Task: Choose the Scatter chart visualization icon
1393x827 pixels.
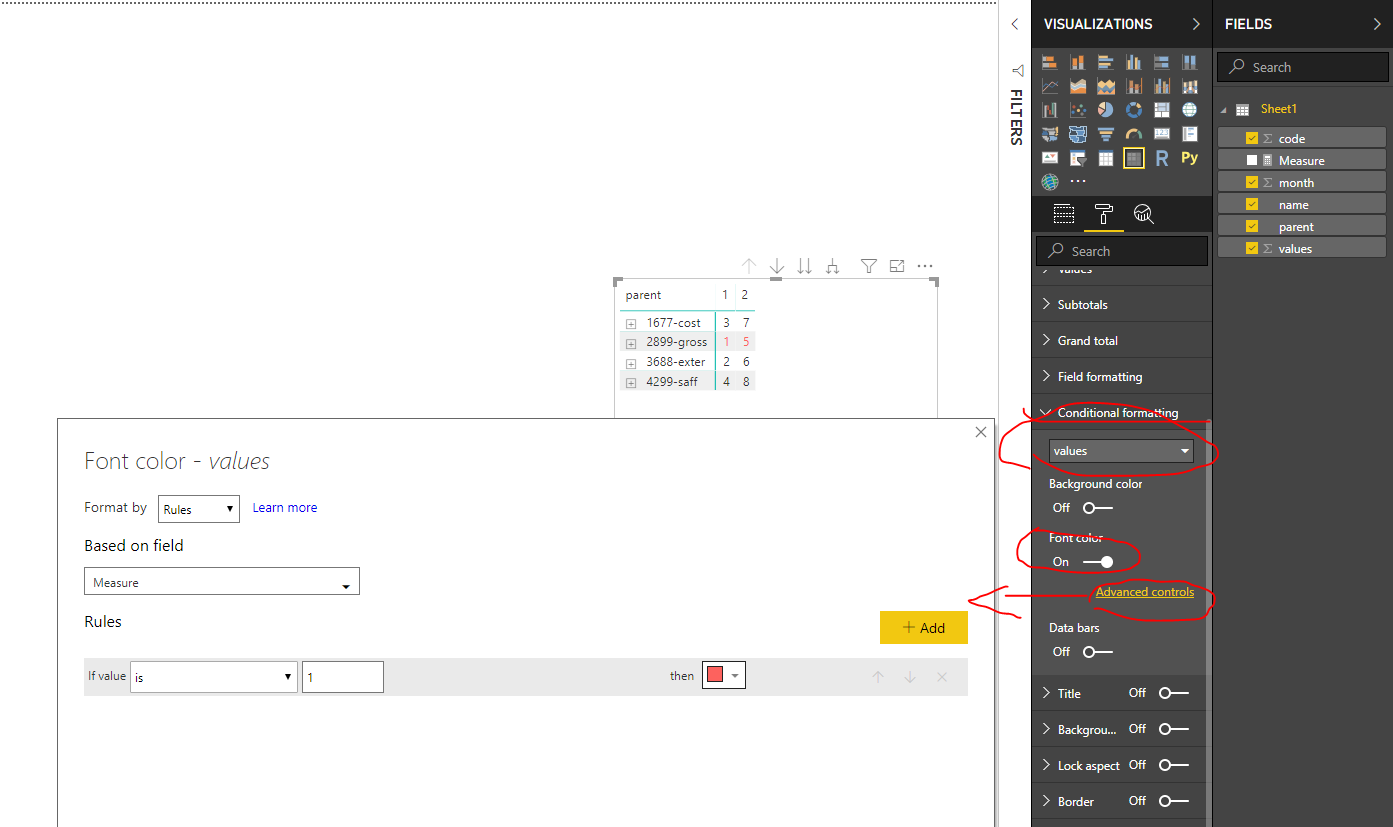Action: point(1078,110)
